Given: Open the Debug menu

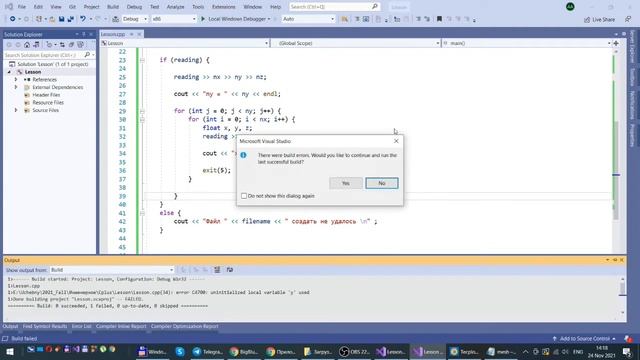Looking at the screenshot, I should point(134,7).
